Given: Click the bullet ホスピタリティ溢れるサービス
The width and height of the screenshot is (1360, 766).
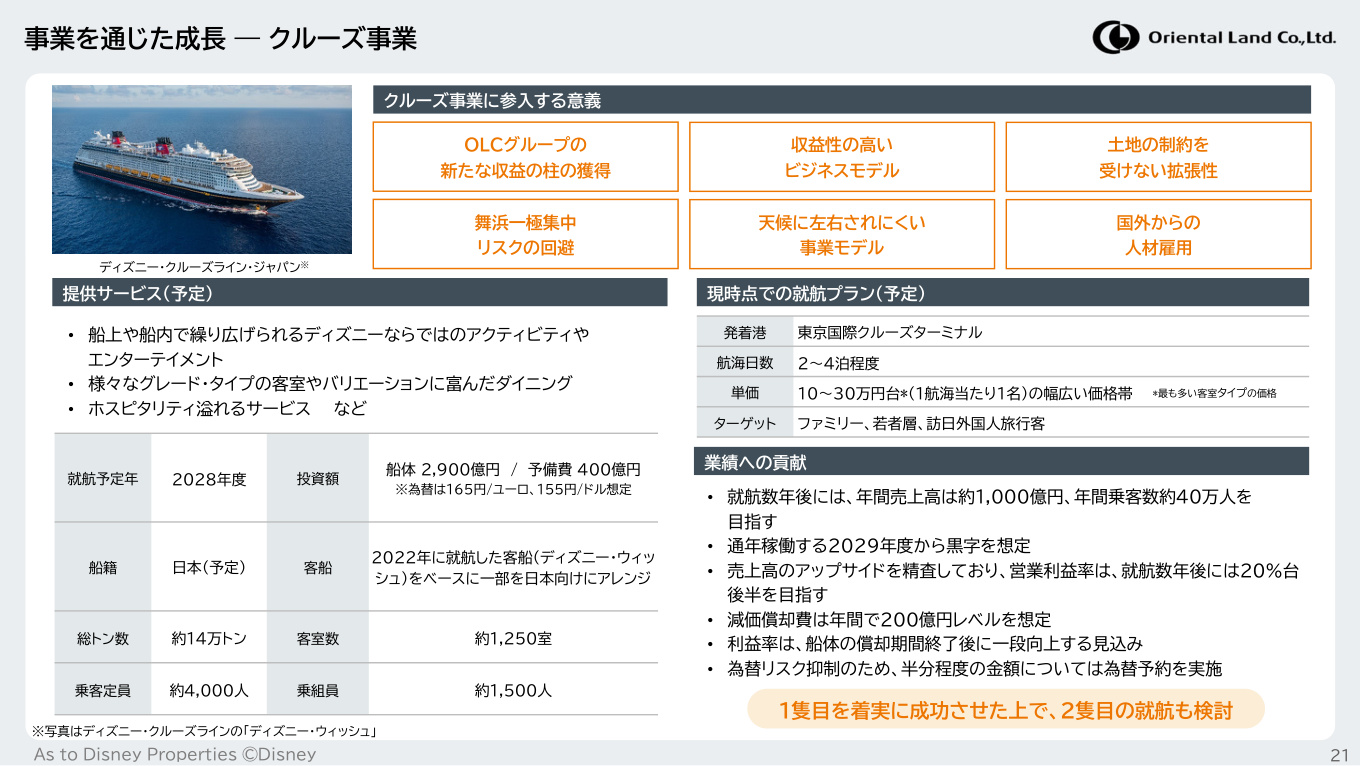Looking at the screenshot, I should (217, 409).
